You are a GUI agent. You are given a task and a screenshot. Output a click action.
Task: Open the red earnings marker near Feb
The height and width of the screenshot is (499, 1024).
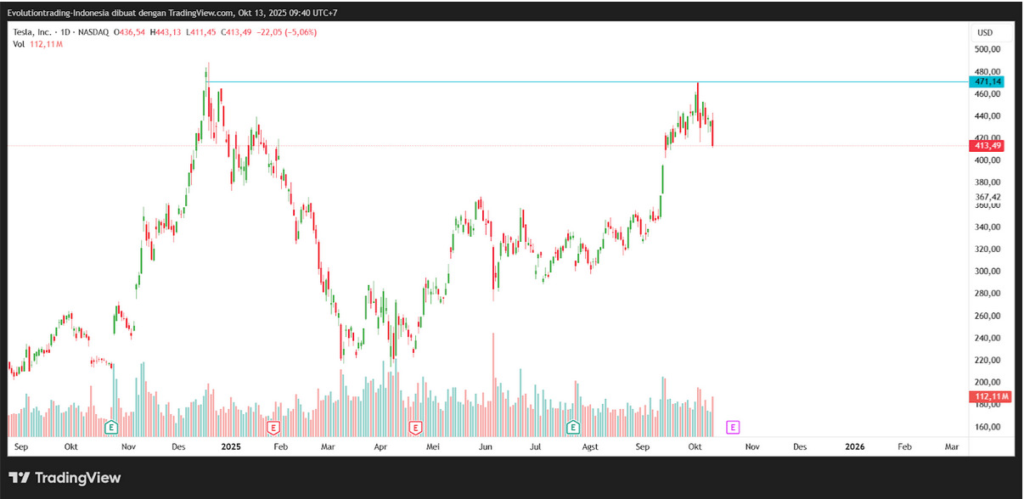272,427
